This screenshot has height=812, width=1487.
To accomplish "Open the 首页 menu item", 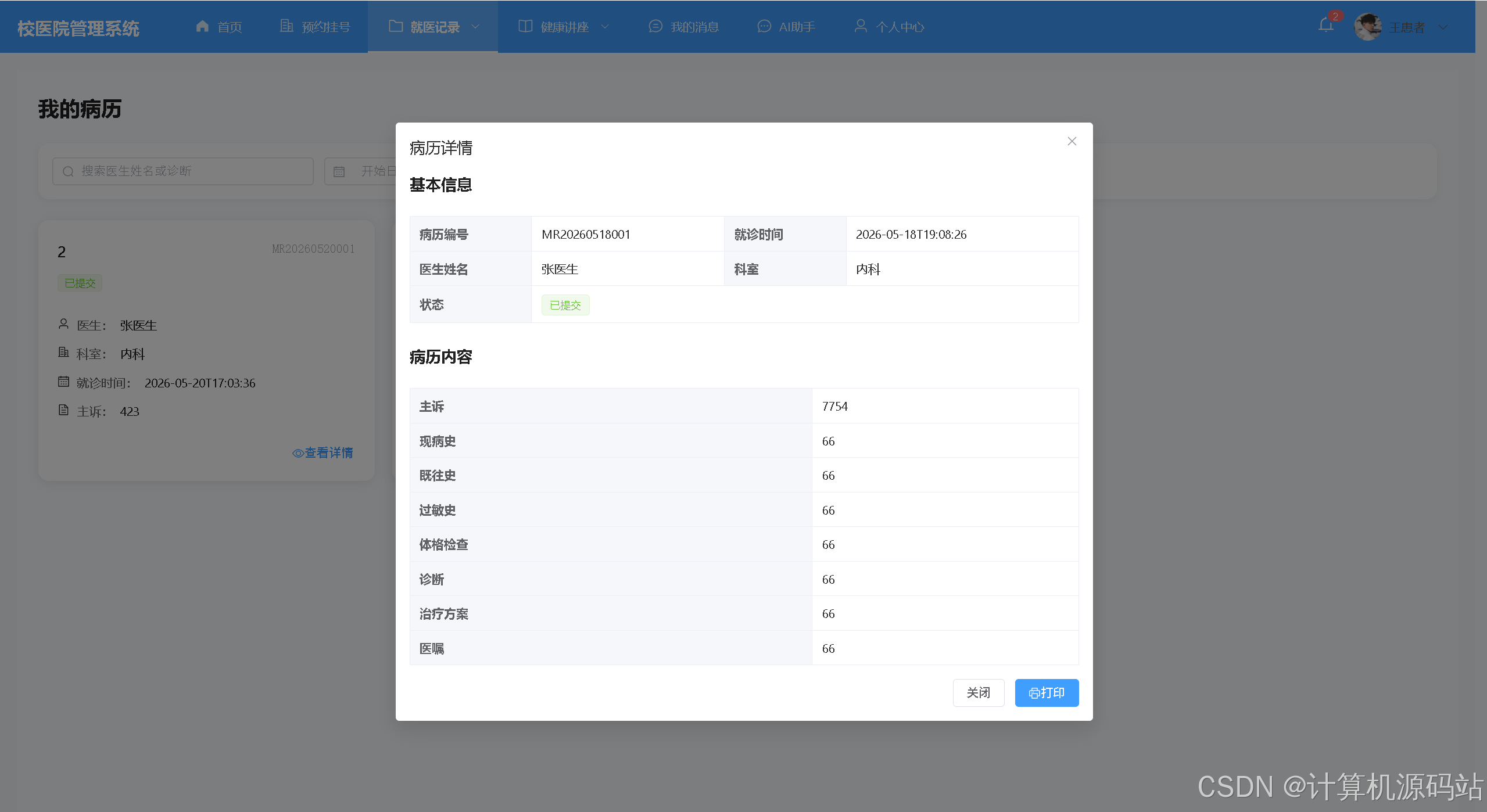I will click(218, 27).
